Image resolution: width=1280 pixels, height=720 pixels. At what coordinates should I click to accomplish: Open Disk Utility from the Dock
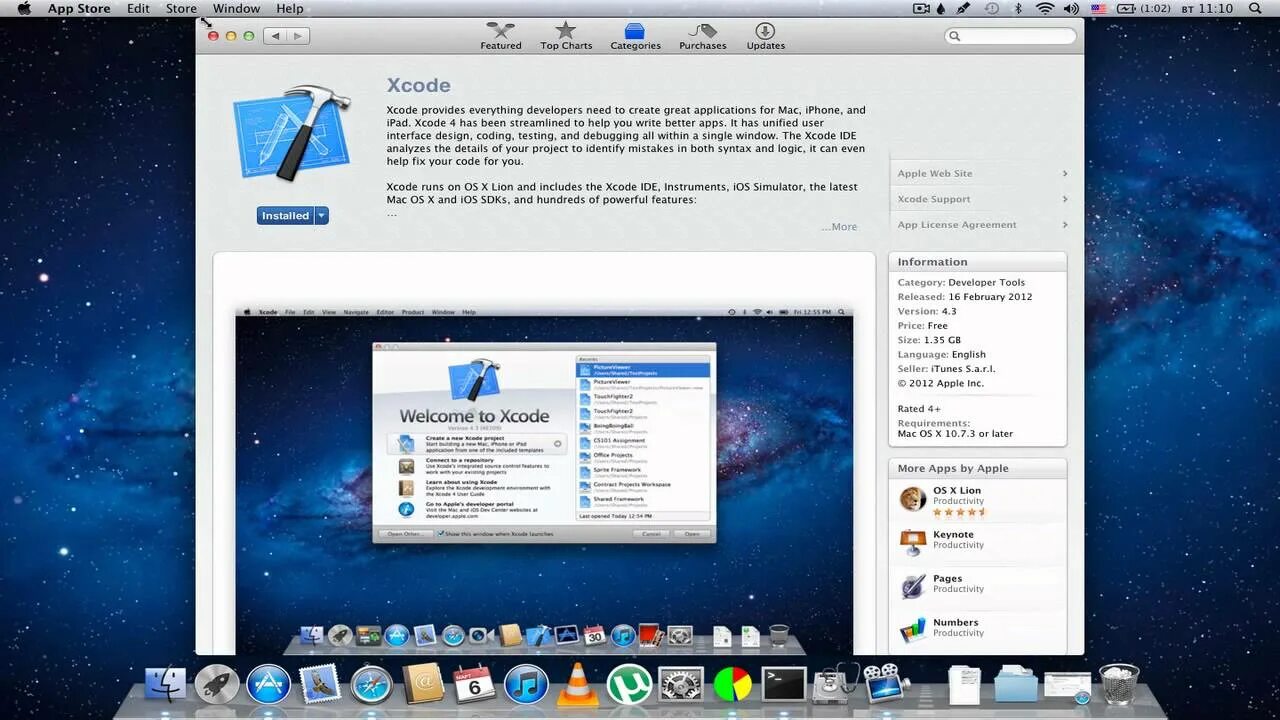pyautogui.click(x=836, y=685)
